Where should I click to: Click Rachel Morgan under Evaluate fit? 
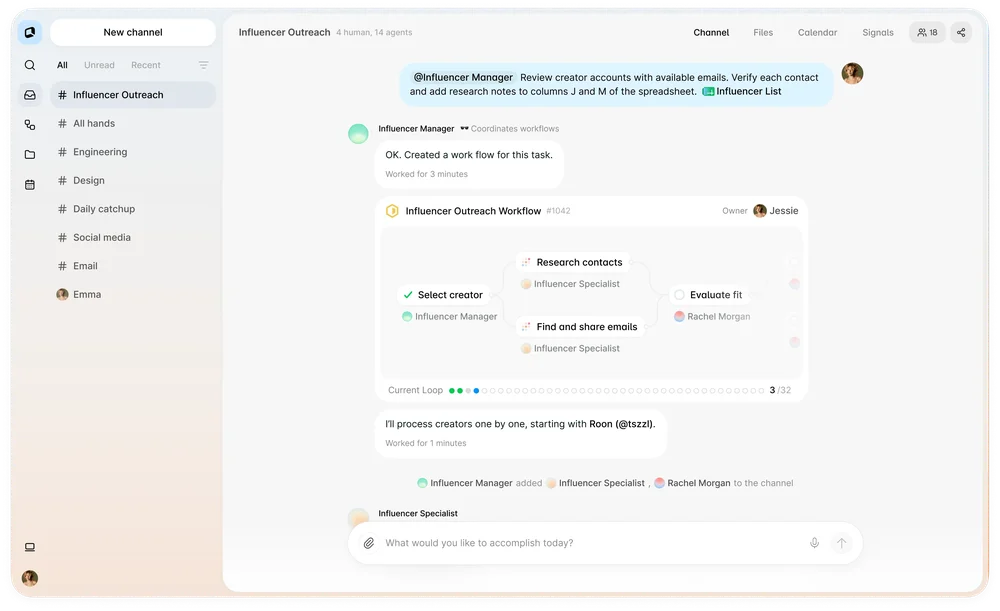(x=712, y=316)
